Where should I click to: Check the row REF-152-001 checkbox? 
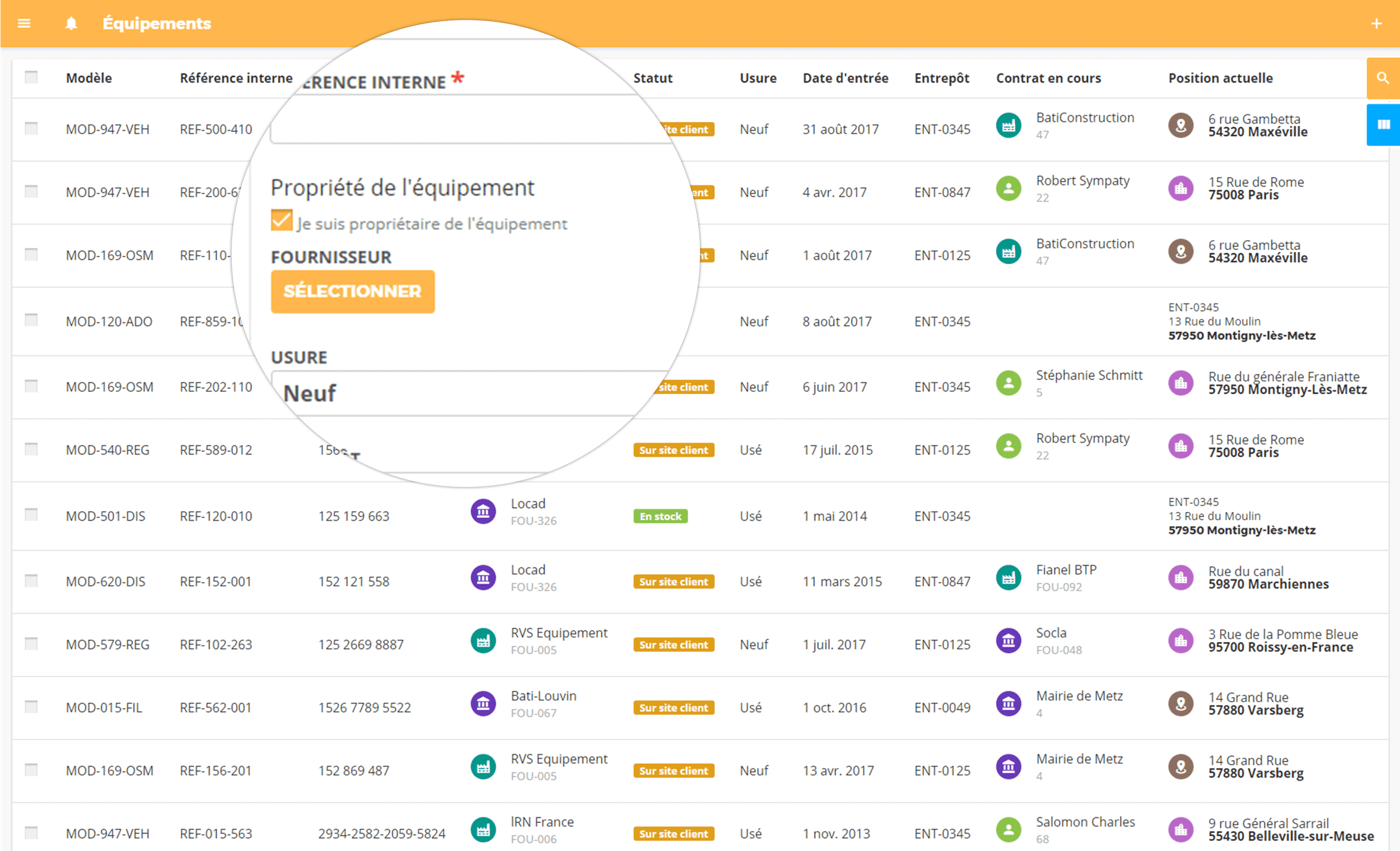click(x=31, y=580)
